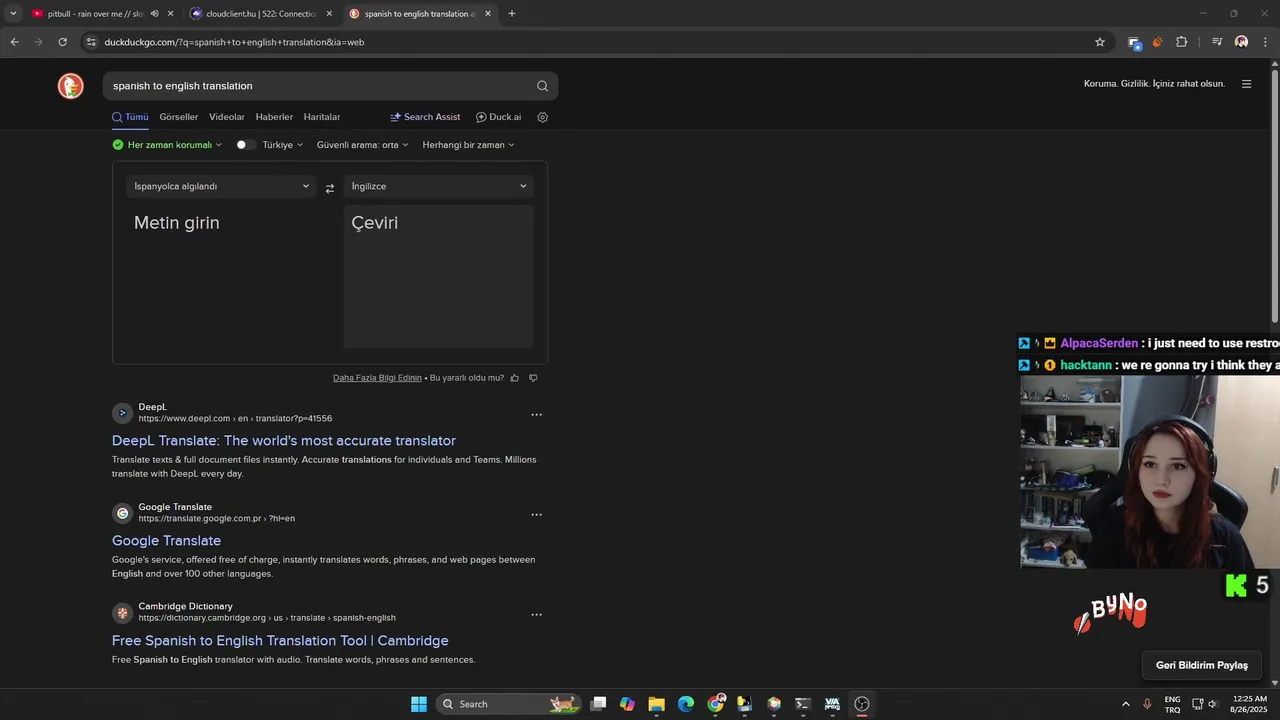Switch to Haritalar tab
Viewport: 1280px width, 720px height.
tap(322, 117)
